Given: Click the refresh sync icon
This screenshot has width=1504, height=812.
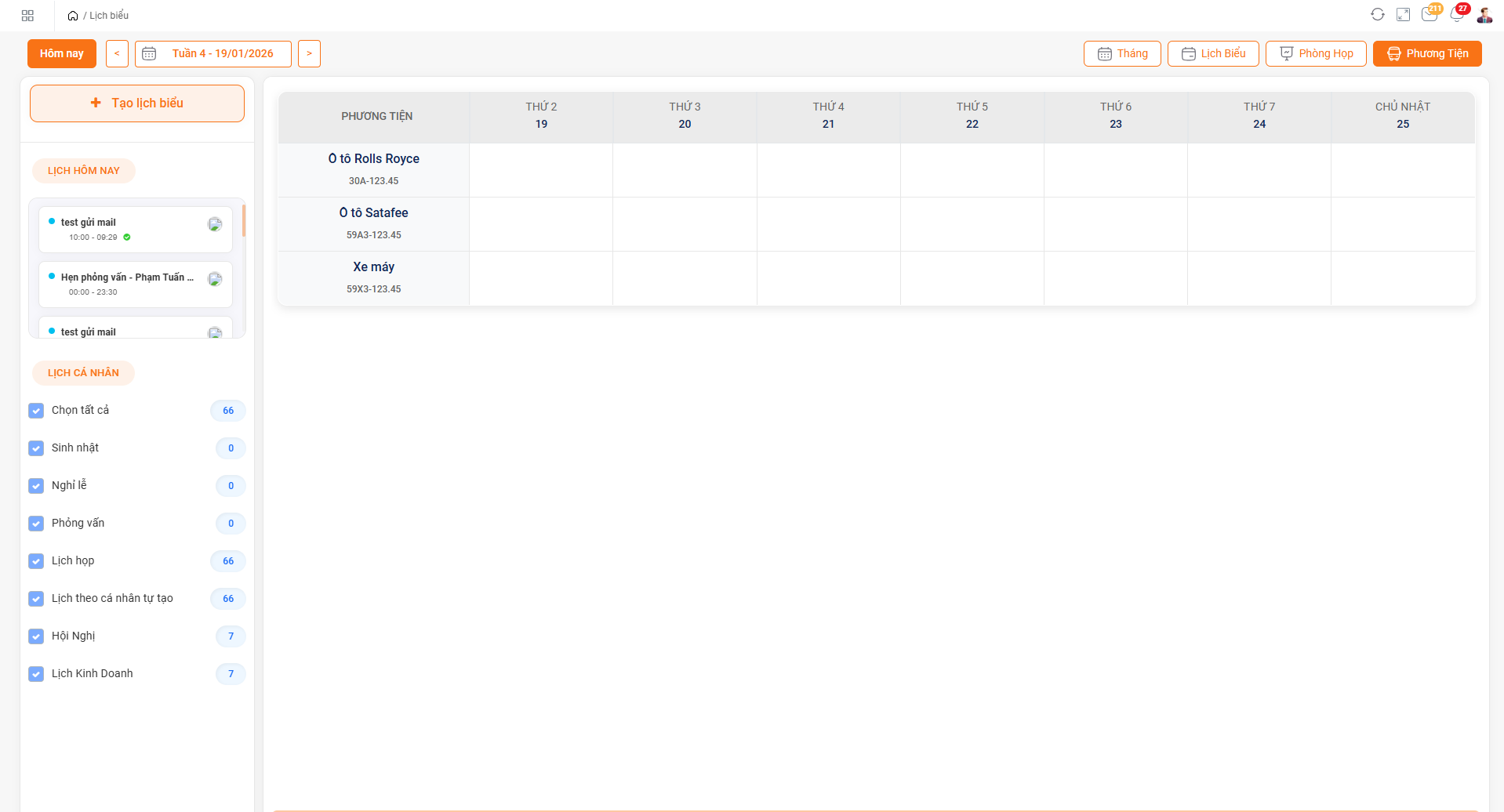Looking at the screenshot, I should 1377,15.
